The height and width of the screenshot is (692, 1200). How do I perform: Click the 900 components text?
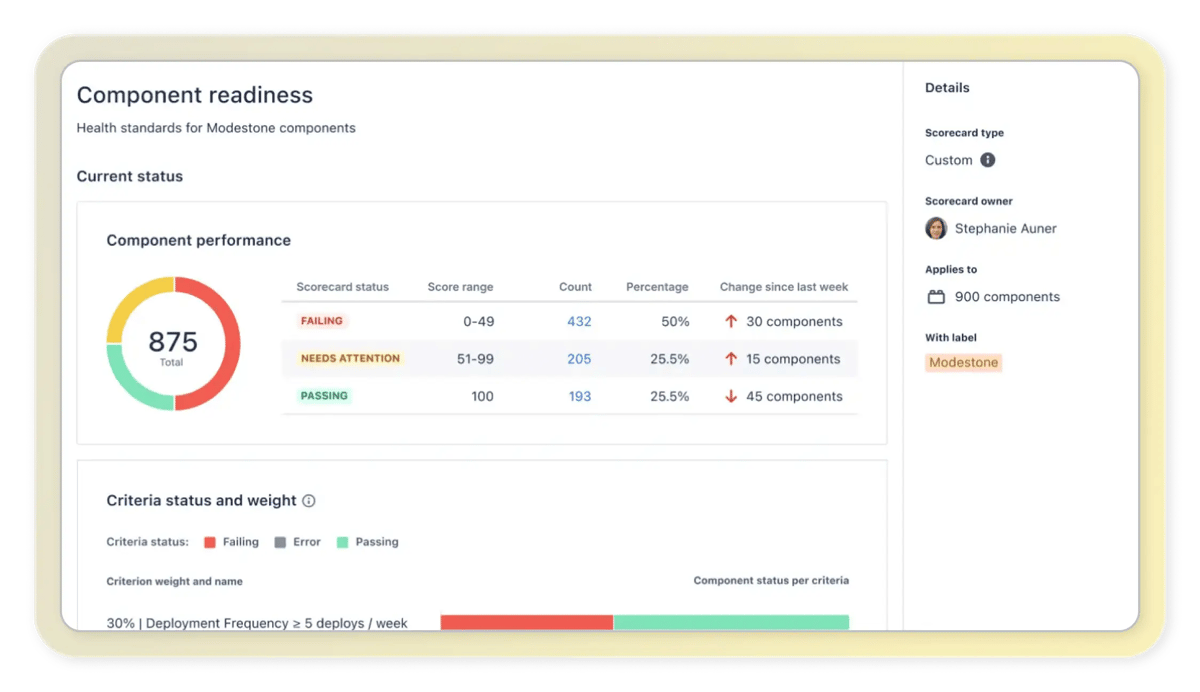[1007, 297]
